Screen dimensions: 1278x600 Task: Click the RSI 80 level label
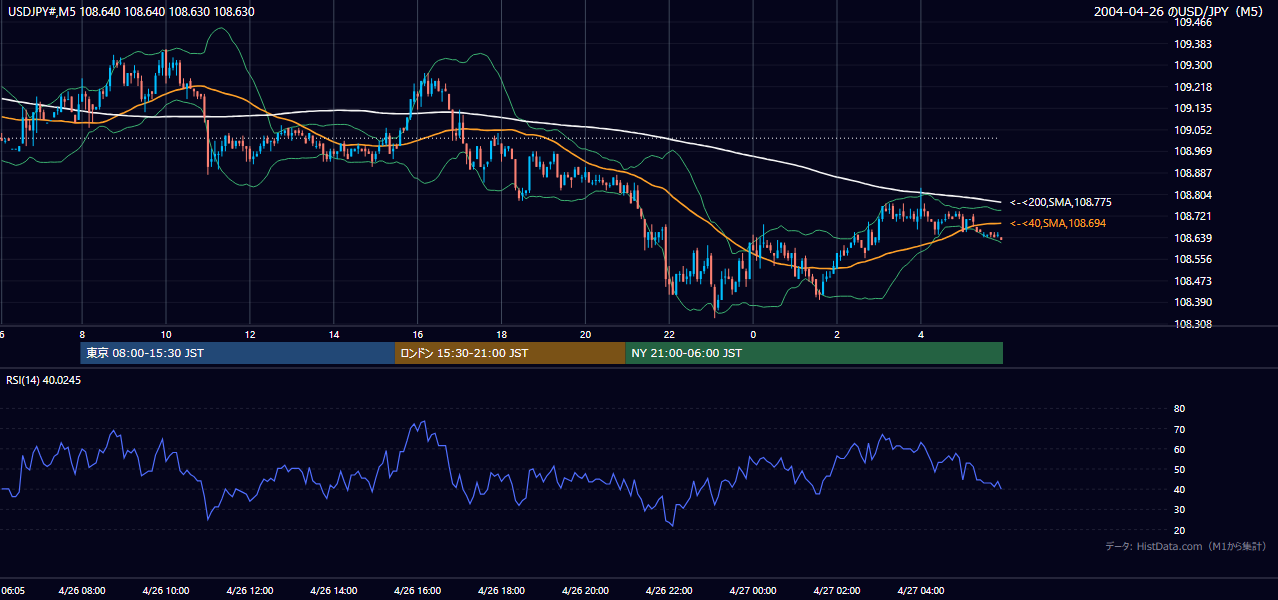(1179, 409)
